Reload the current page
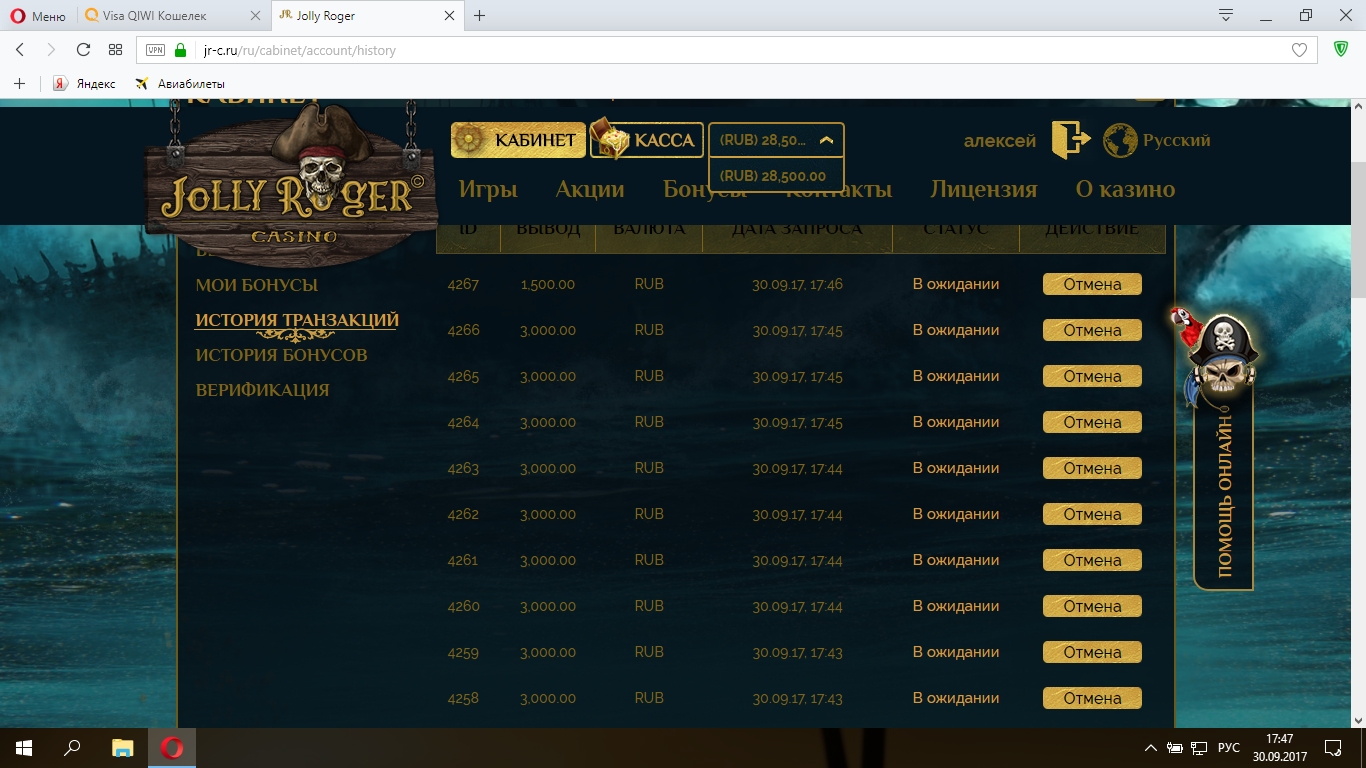Image resolution: width=1366 pixels, height=768 pixels. pyautogui.click(x=83, y=50)
